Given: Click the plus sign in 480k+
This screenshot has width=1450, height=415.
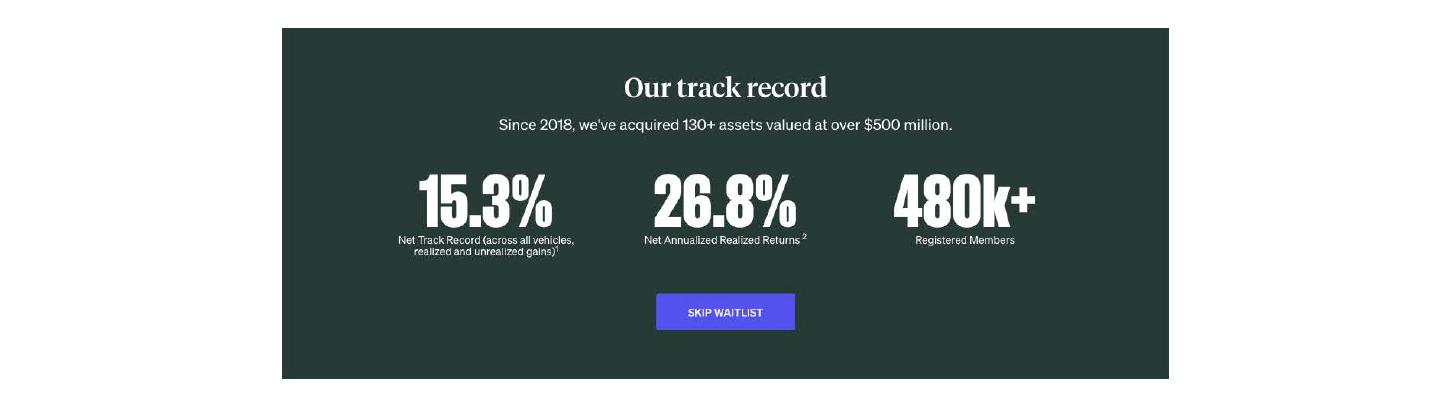Looking at the screenshot, I should [x=1022, y=198].
